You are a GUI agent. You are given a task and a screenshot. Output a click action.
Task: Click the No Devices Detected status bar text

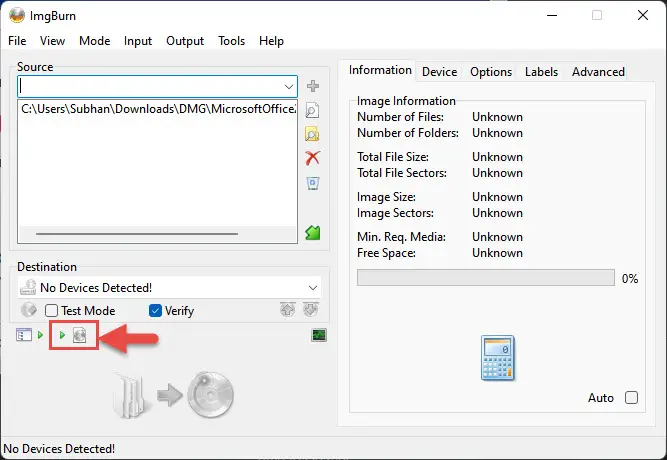pos(59,449)
